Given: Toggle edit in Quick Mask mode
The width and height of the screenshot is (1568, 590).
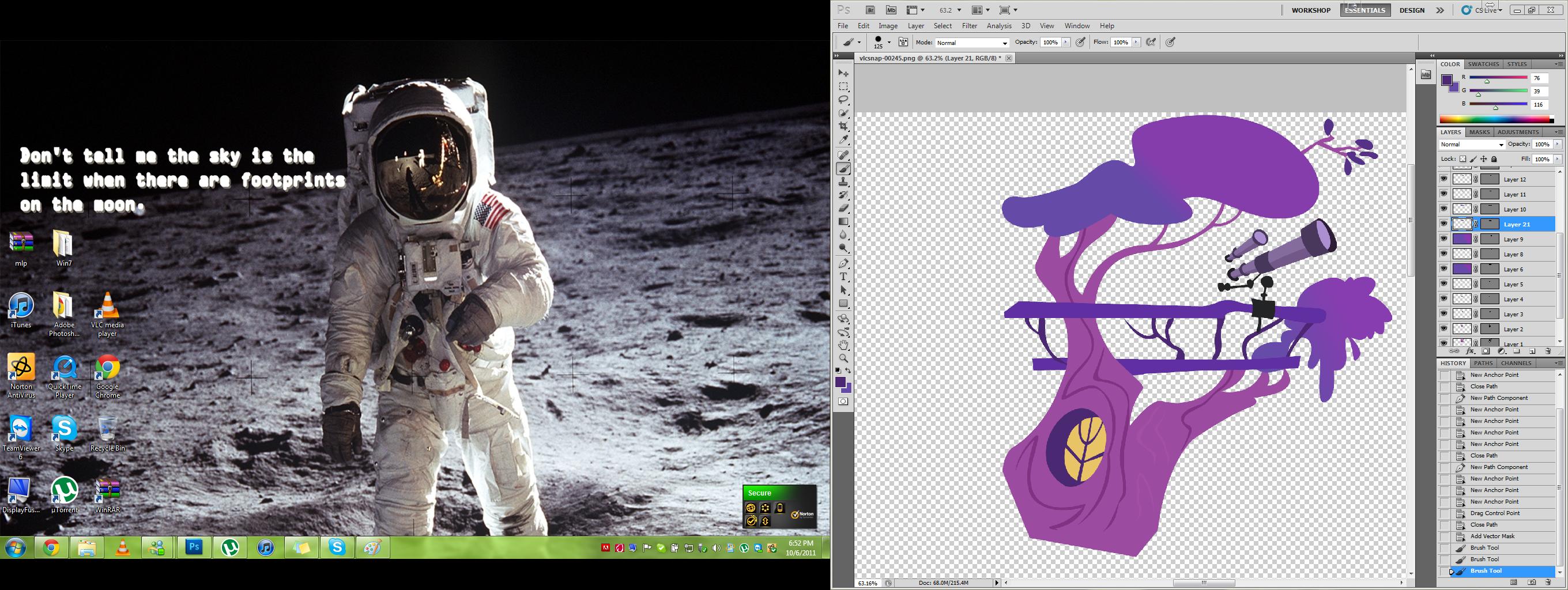Looking at the screenshot, I should 843,402.
